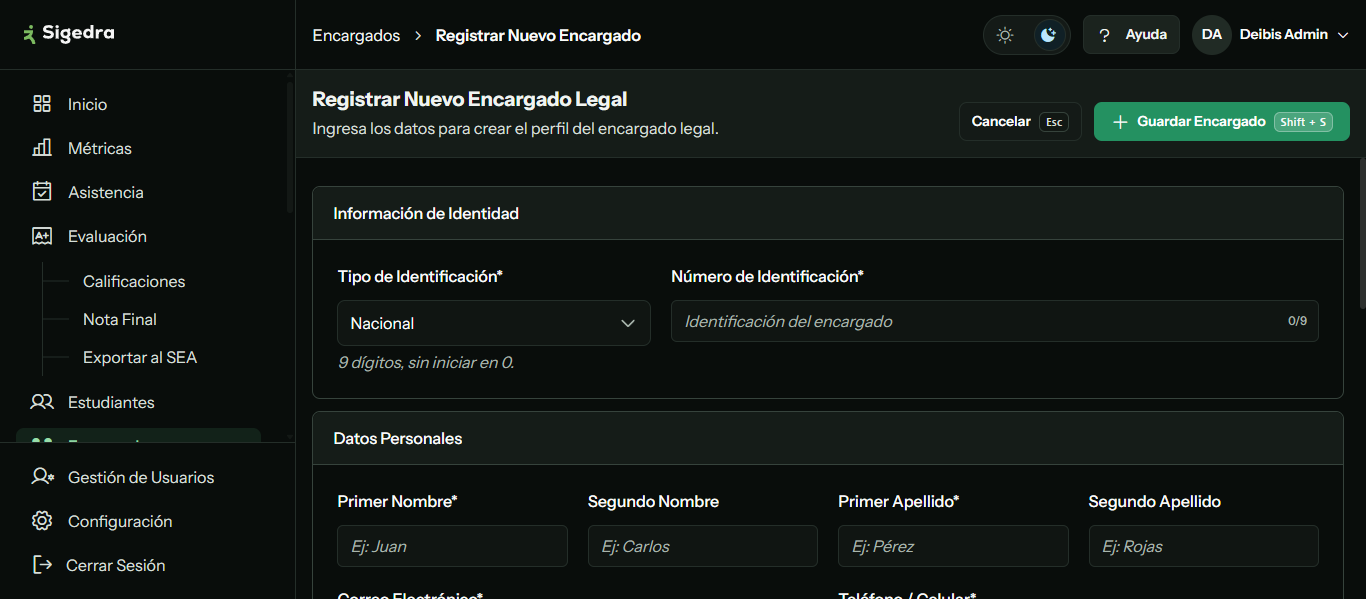Navigate to Encargados breadcrumb link
The width and height of the screenshot is (1366, 599).
coord(356,35)
